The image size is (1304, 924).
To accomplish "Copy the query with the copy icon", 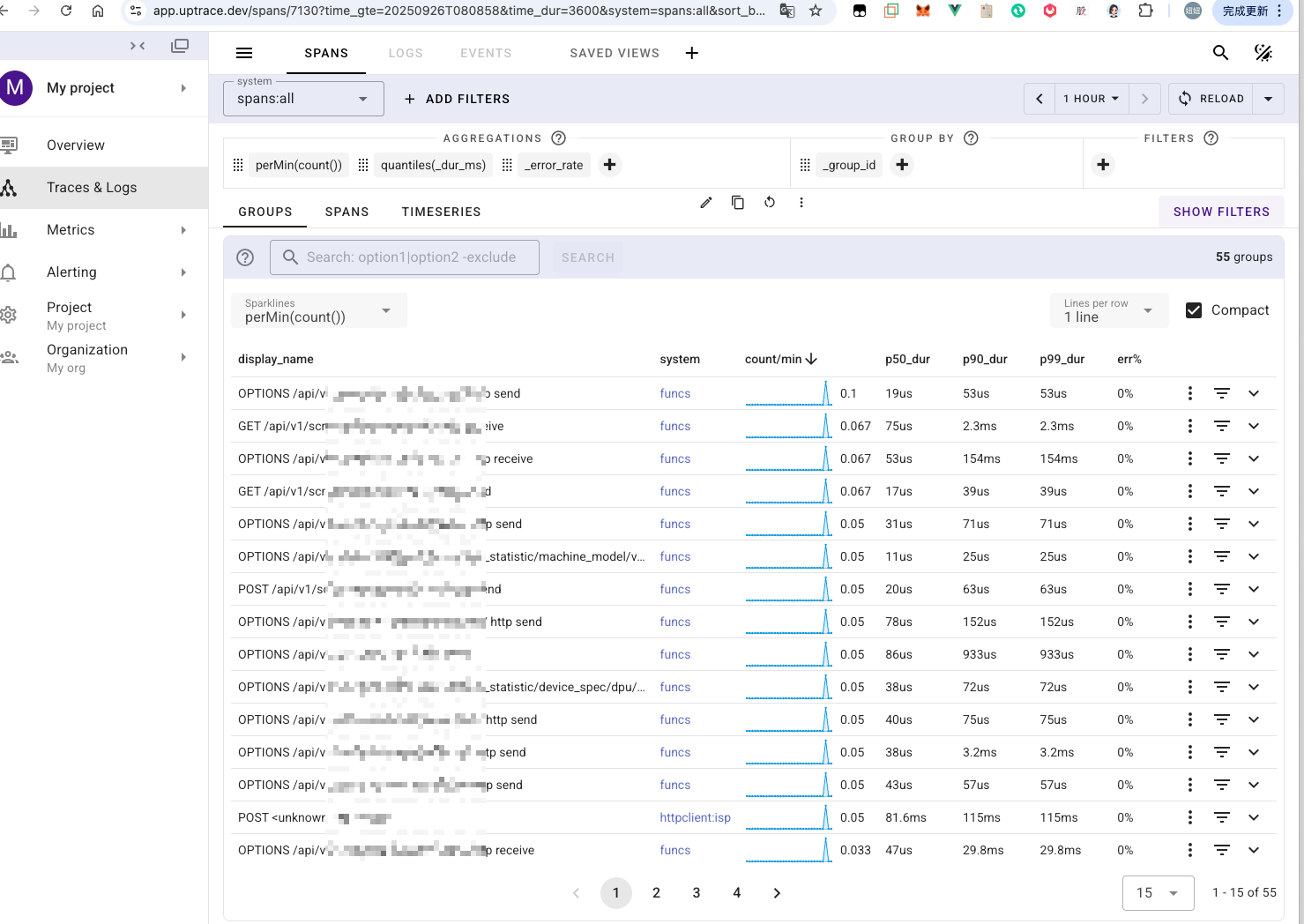I will [x=738, y=203].
